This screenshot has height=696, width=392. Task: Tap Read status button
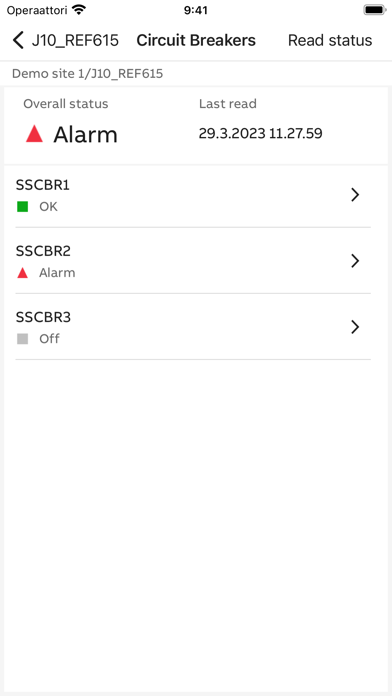click(x=330, y=40)
